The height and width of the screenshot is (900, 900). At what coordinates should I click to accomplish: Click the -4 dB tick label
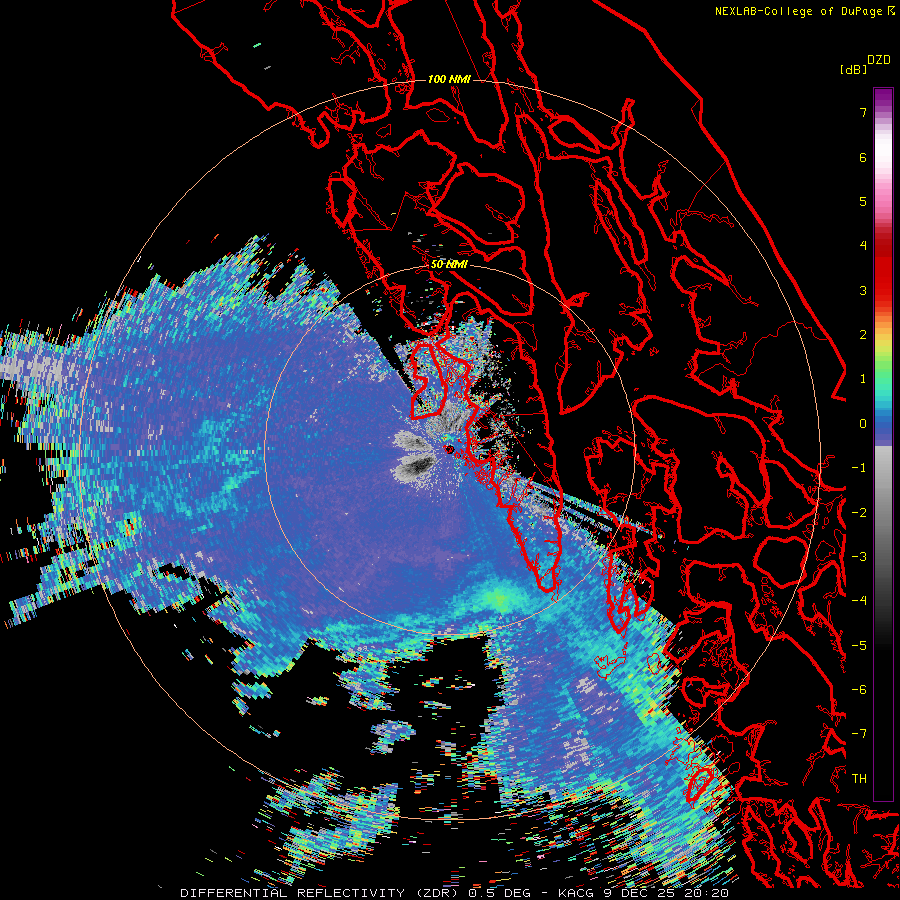pyautogui.click(x=859, y=600)
